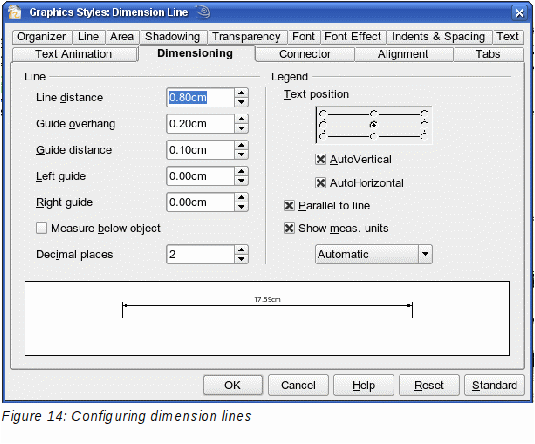Image resolution: width=535 pixels, height=444 pixels.
Task: Select the Font tab
Action: tap(304, 37)
